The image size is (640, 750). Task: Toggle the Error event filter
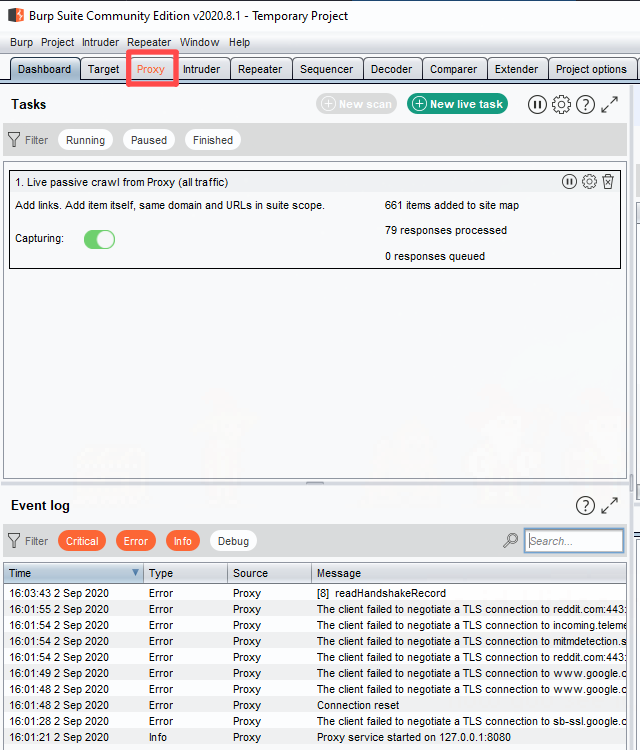[x=136, y=540]
